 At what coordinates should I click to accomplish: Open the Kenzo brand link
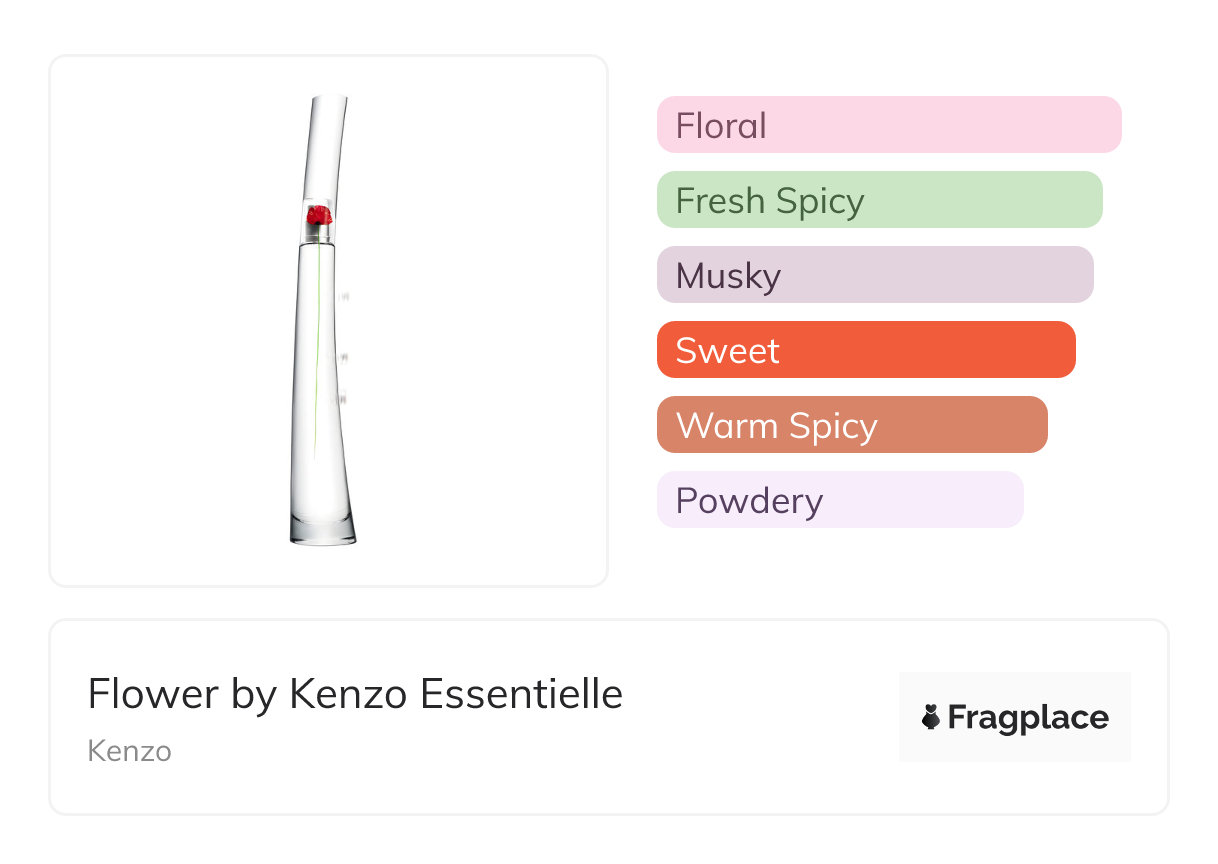click(x=129, y=751)
